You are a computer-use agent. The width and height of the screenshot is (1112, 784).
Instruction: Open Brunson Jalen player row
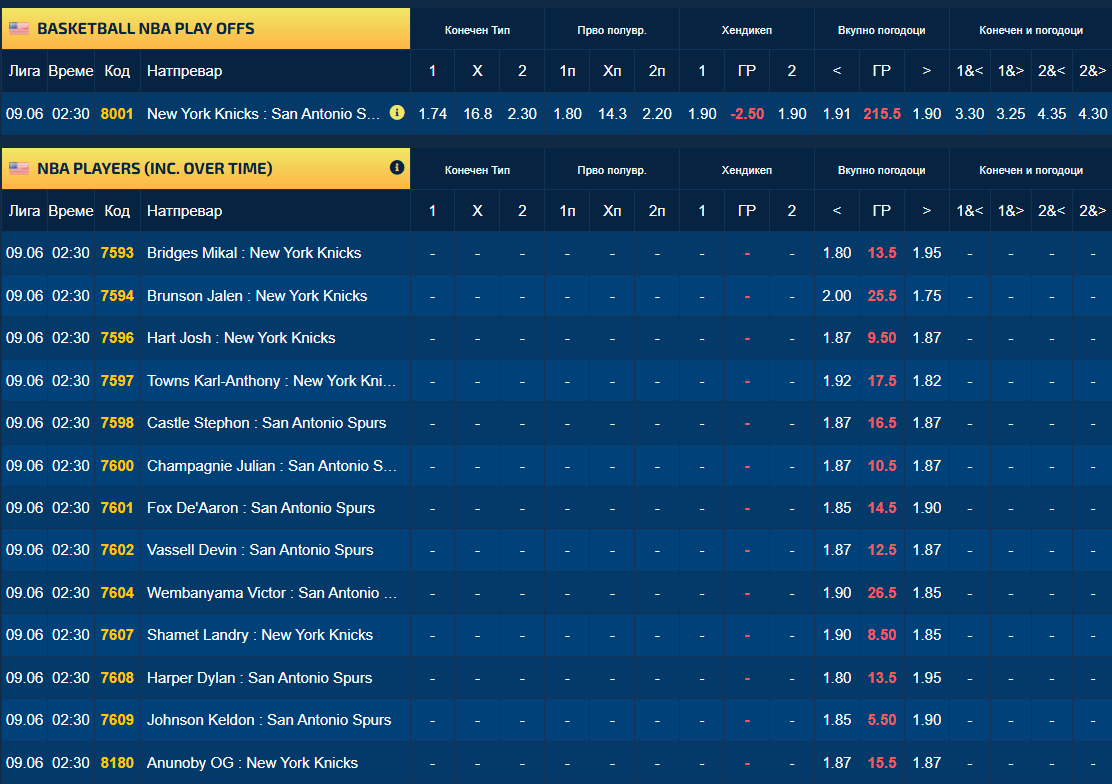click(257, 296)
